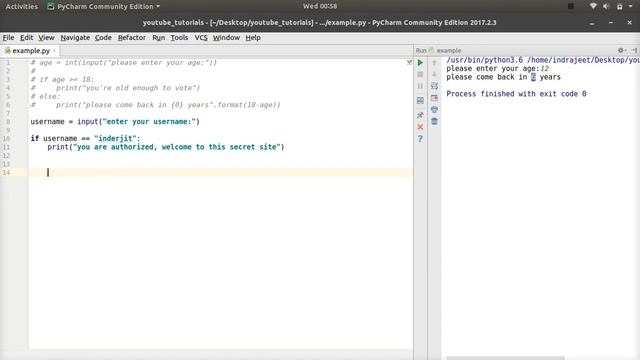640x360 pixels.
Task: Close the example.py editor tab
Action: 54,51
